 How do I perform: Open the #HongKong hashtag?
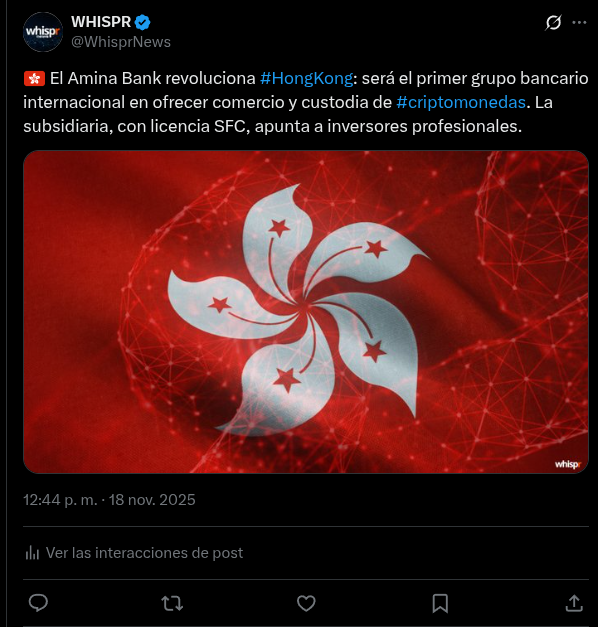tap(306, 78)
